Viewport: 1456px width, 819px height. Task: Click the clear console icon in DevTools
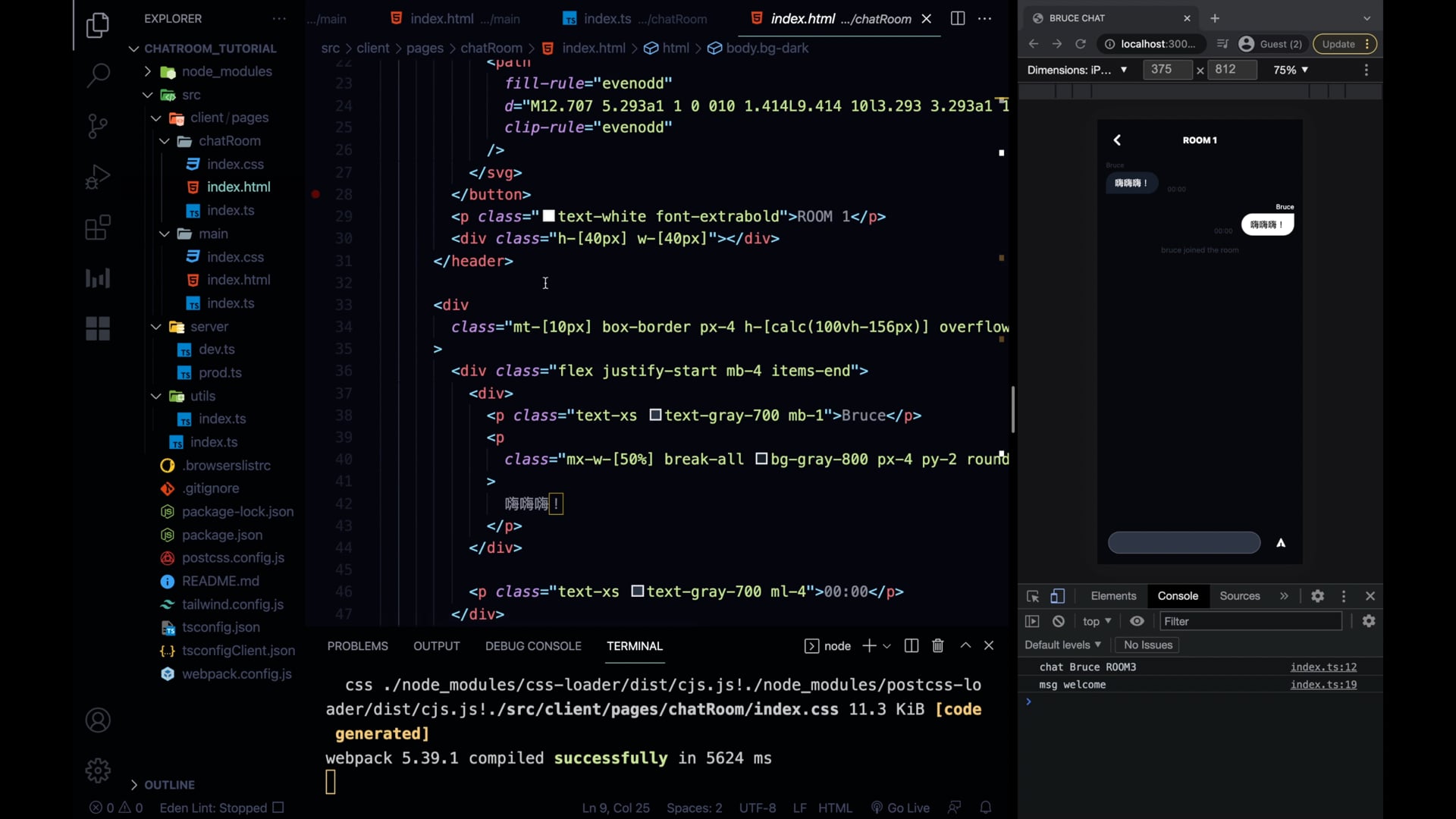1059,621
